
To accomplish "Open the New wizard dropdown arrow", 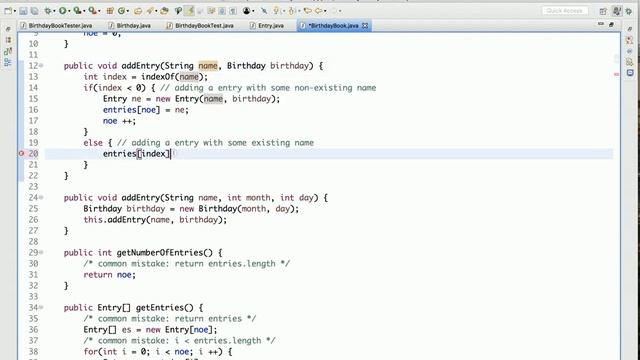I will point(15,11).
